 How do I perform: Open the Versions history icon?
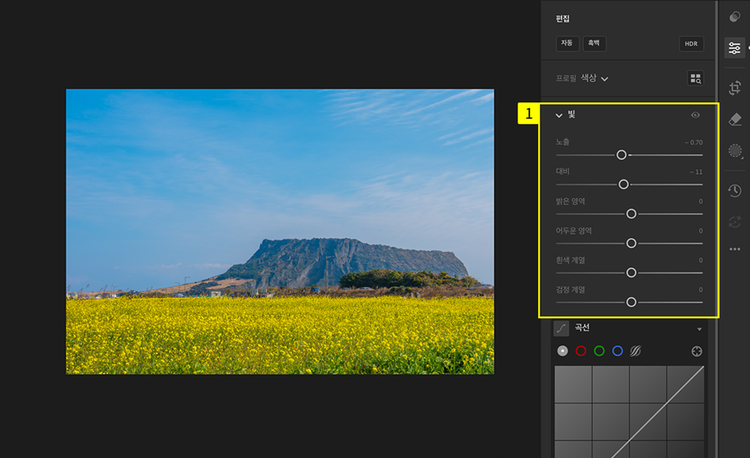point(735,190)
